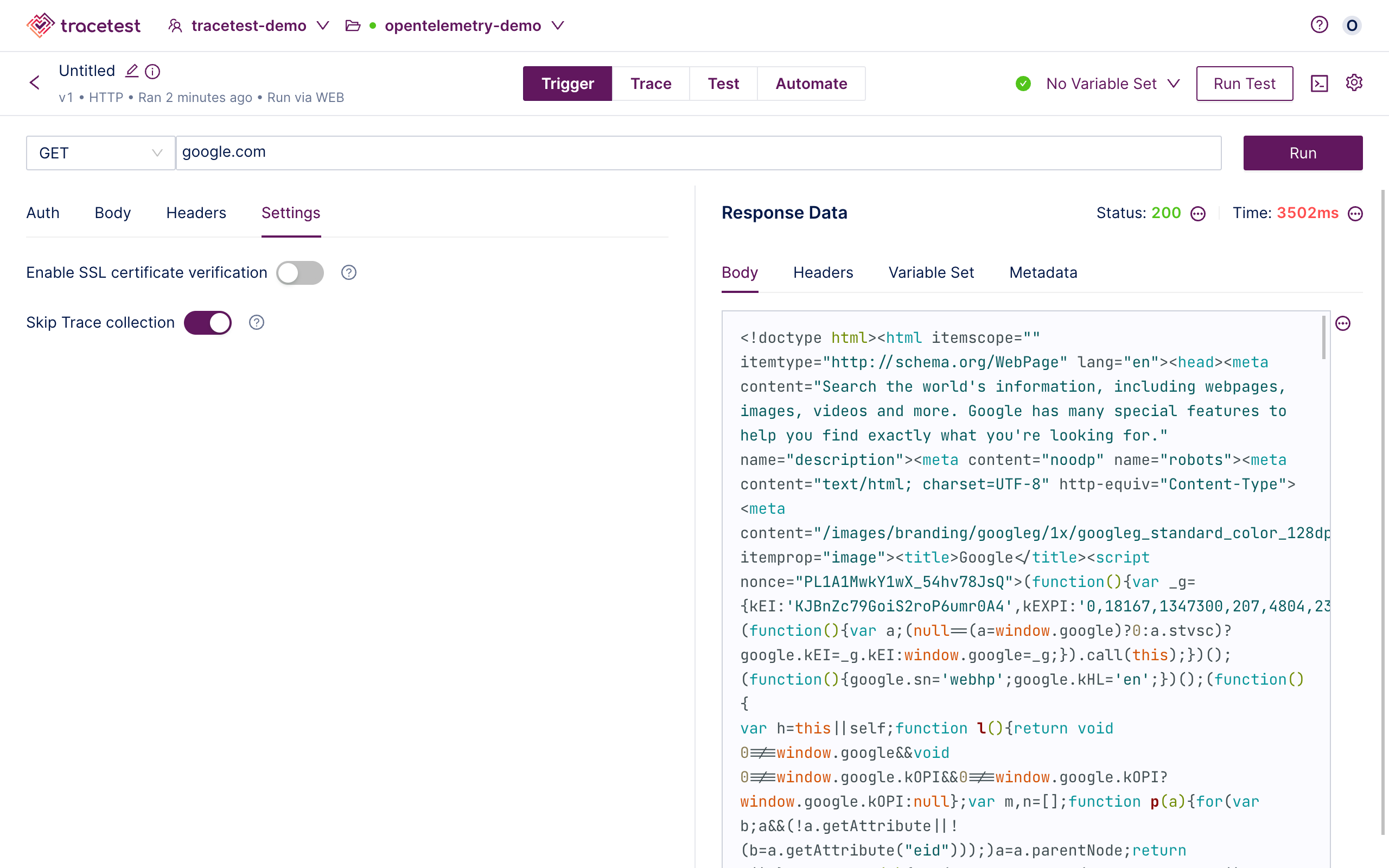Select the response Headers tab
The height and width of the screenshot is (868, 1389).
(x=823, y=273)
